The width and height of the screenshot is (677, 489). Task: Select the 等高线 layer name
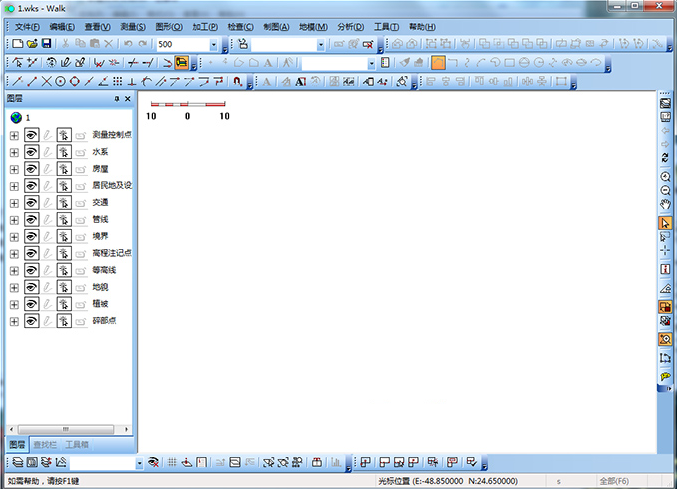[x=104, y=270]
